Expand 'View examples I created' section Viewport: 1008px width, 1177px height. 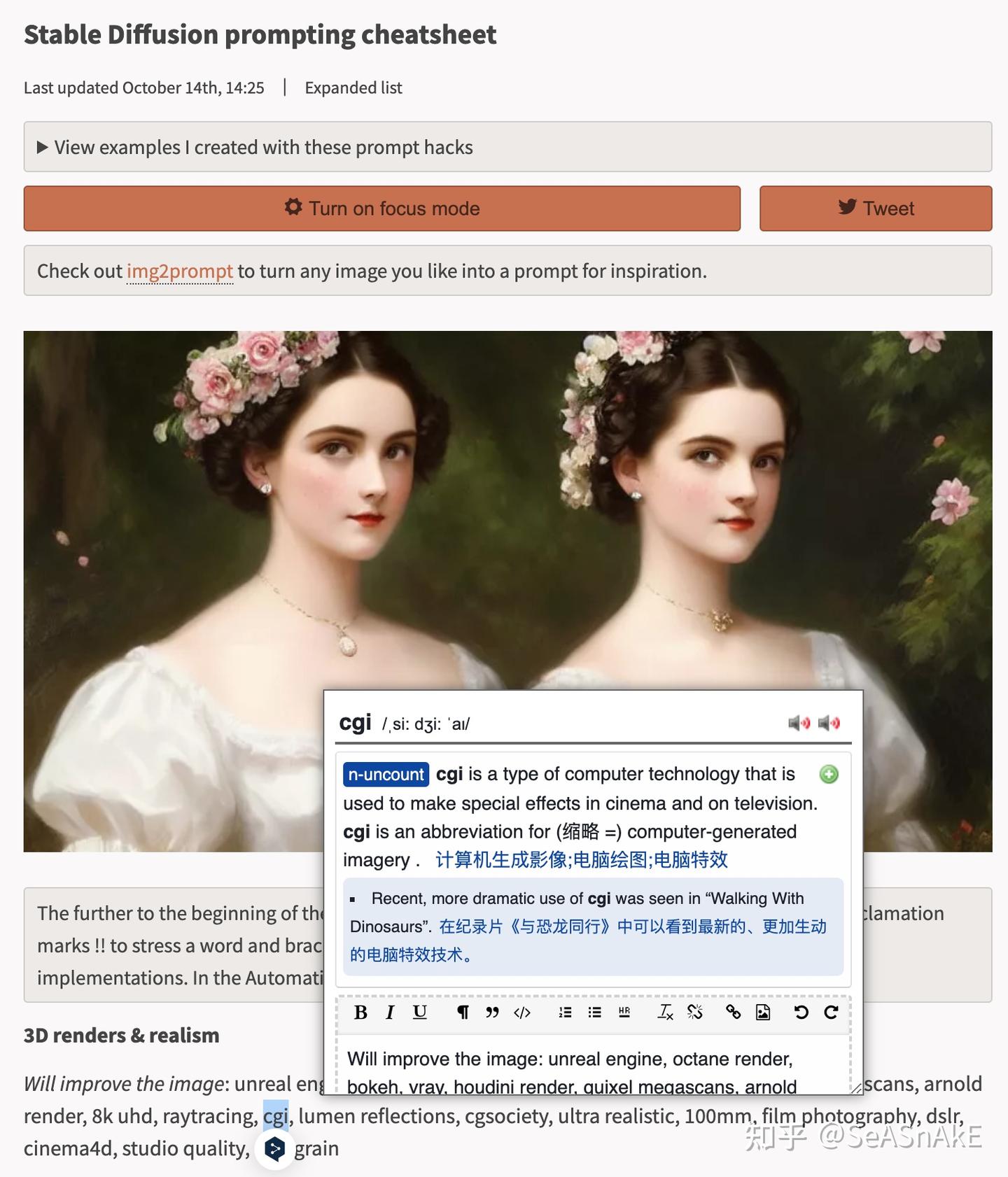507,147
